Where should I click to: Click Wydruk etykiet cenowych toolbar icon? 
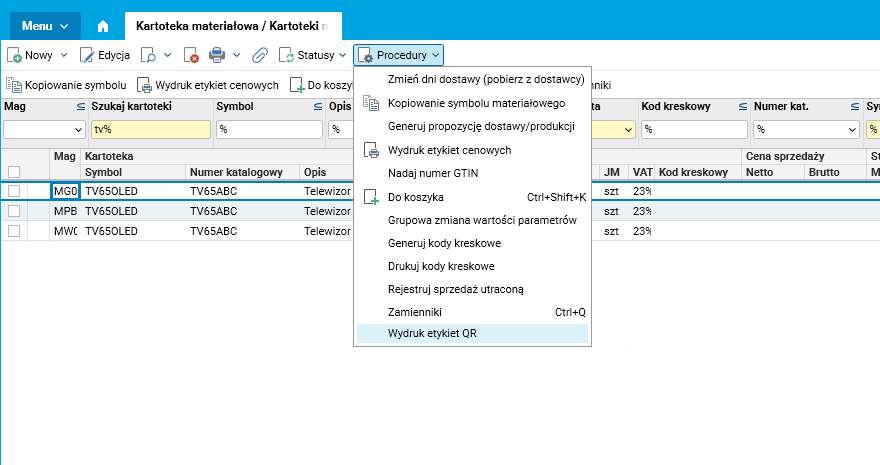coord(144,85)
